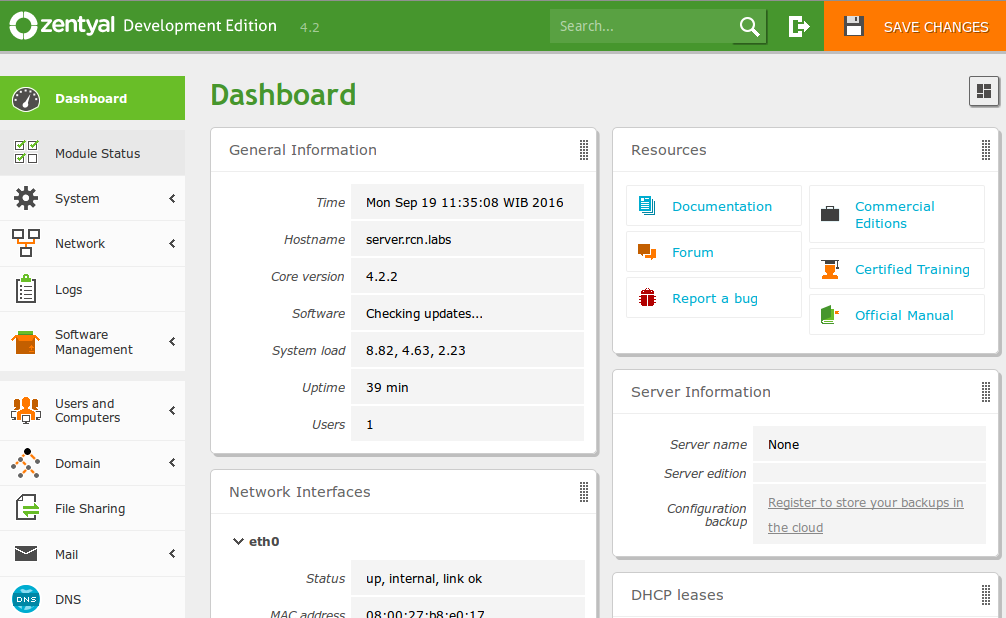Click the Logs clipboard icon
Image resolution: width=1006 pixels, height=618 pixels.
(26, 289)
